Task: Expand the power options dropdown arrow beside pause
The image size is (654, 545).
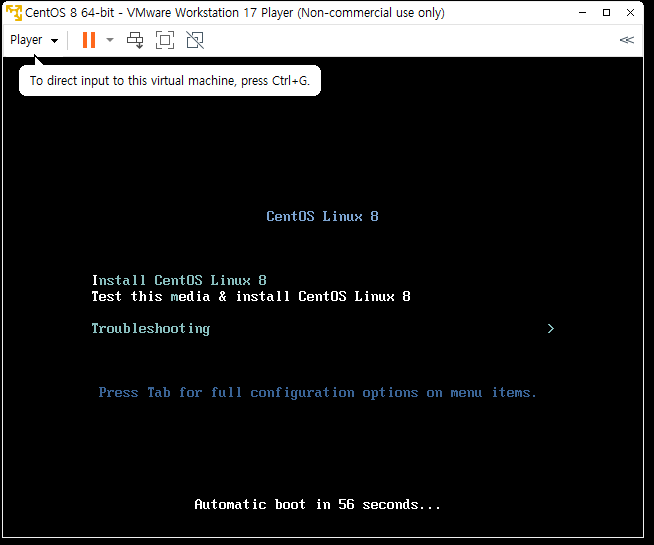Action: (110, 40)
